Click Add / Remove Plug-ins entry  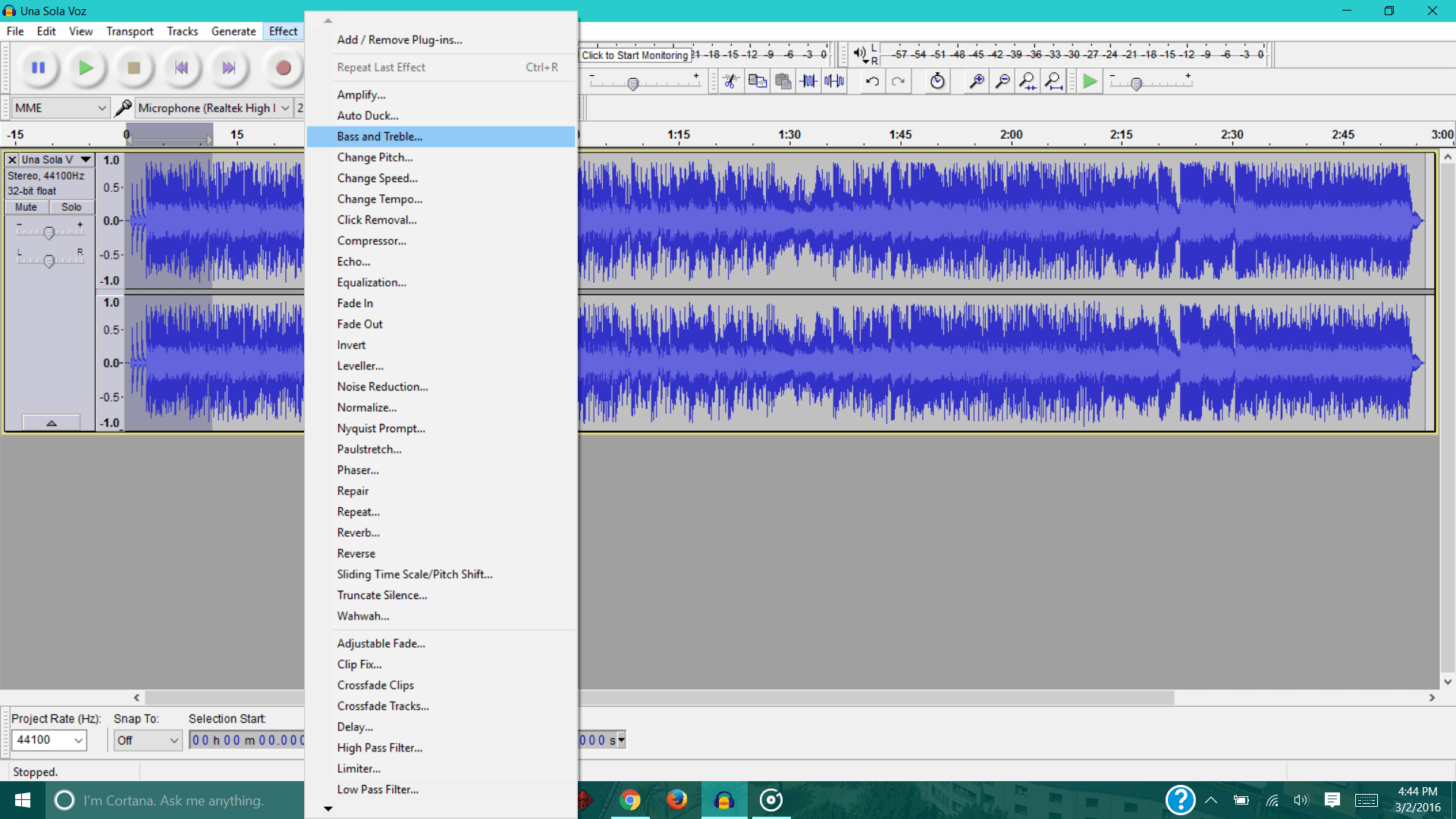(399, 40)
